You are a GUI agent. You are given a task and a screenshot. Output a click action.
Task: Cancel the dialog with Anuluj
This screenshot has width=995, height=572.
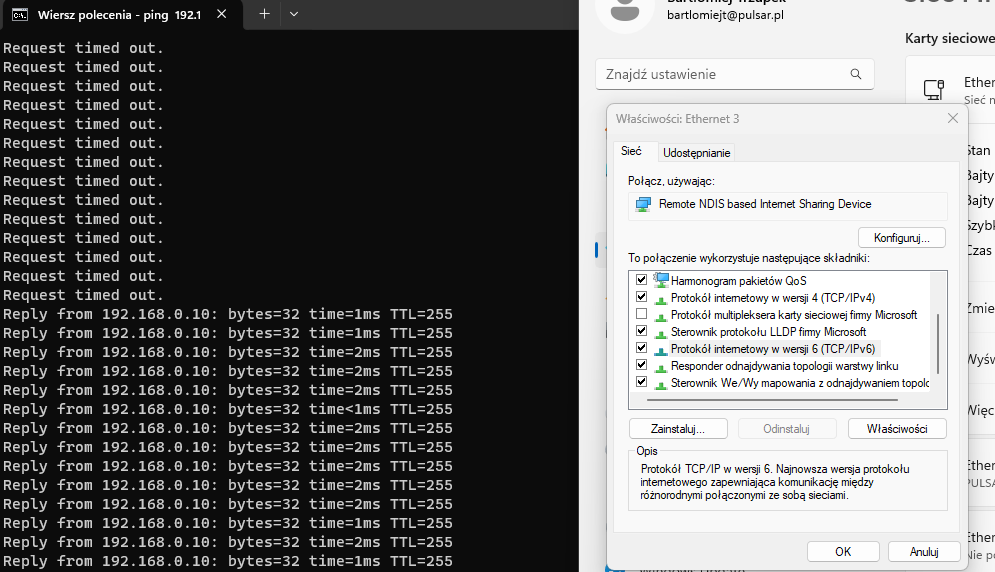point(923,551)
